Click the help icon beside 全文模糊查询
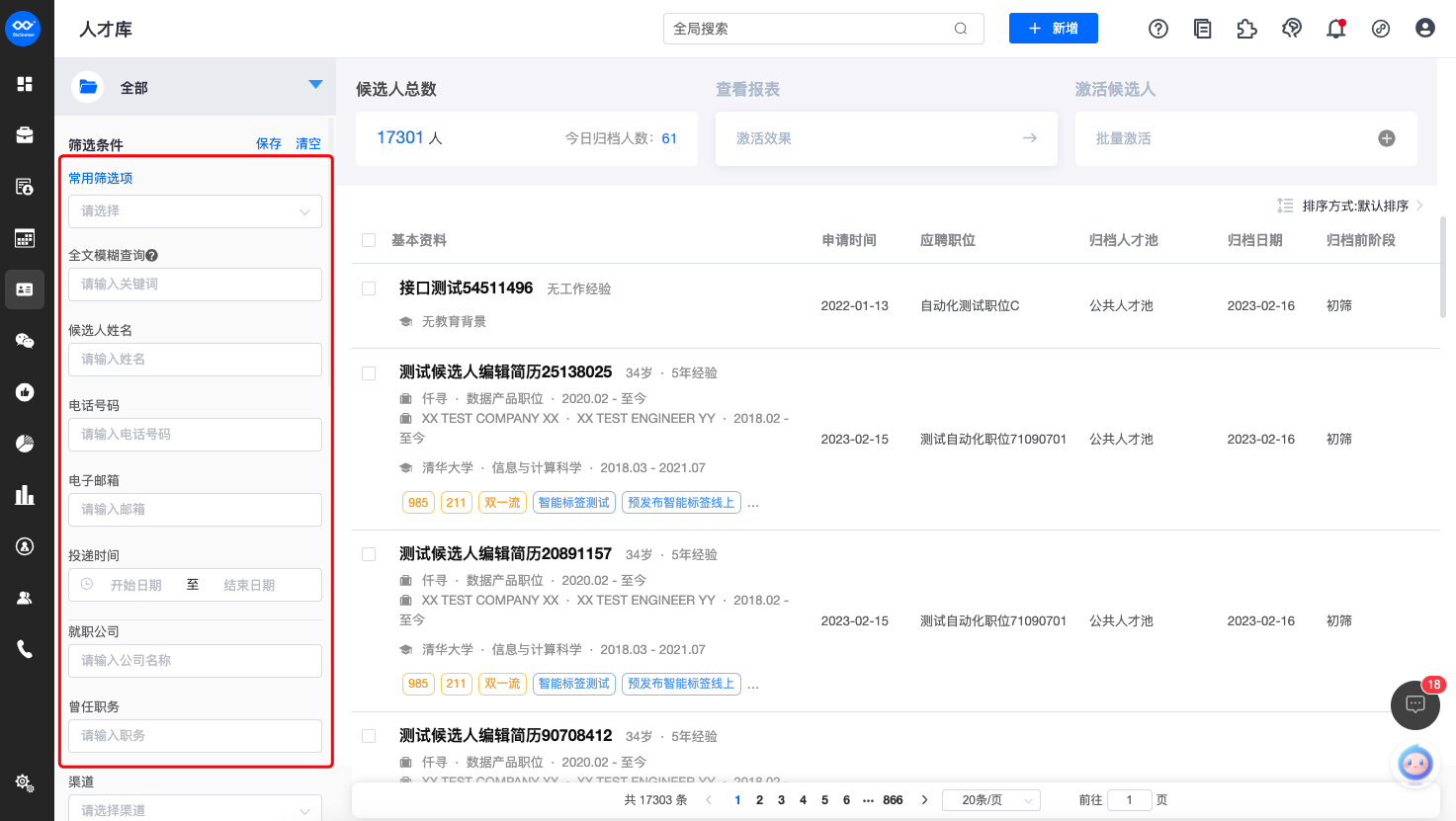This screenshot has width=1456, height=821. coord(152,255)
